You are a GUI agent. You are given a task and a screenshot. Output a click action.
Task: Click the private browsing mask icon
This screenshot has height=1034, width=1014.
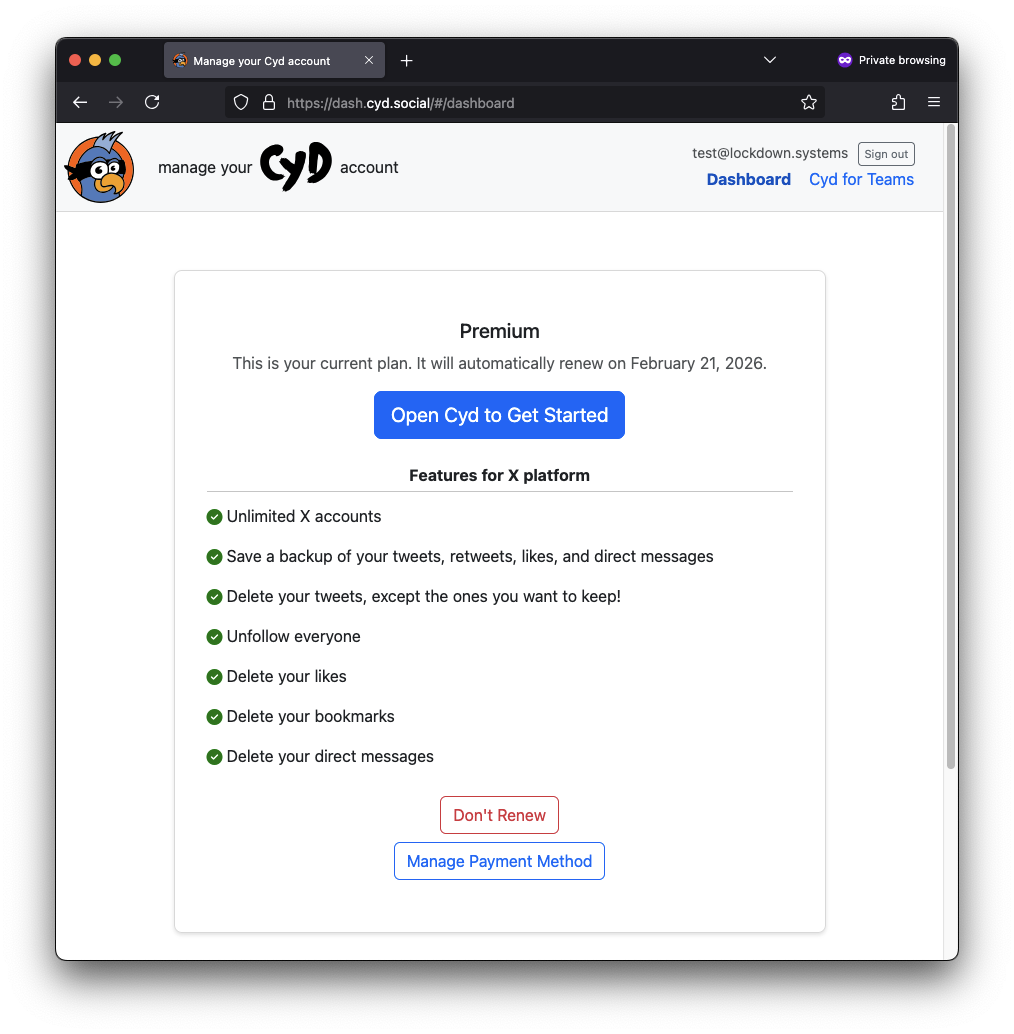pos(843,60)
